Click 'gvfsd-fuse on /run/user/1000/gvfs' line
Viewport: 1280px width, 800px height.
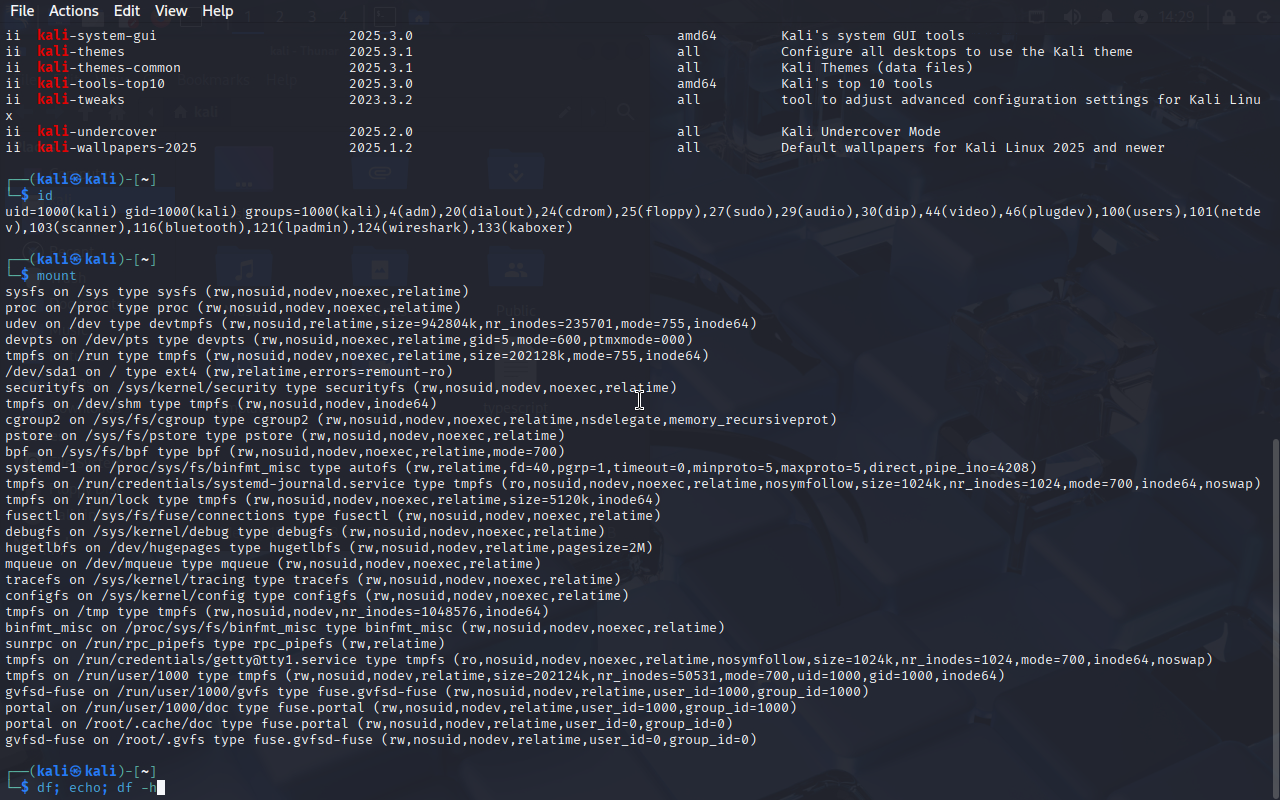click(x=437, y=692)
